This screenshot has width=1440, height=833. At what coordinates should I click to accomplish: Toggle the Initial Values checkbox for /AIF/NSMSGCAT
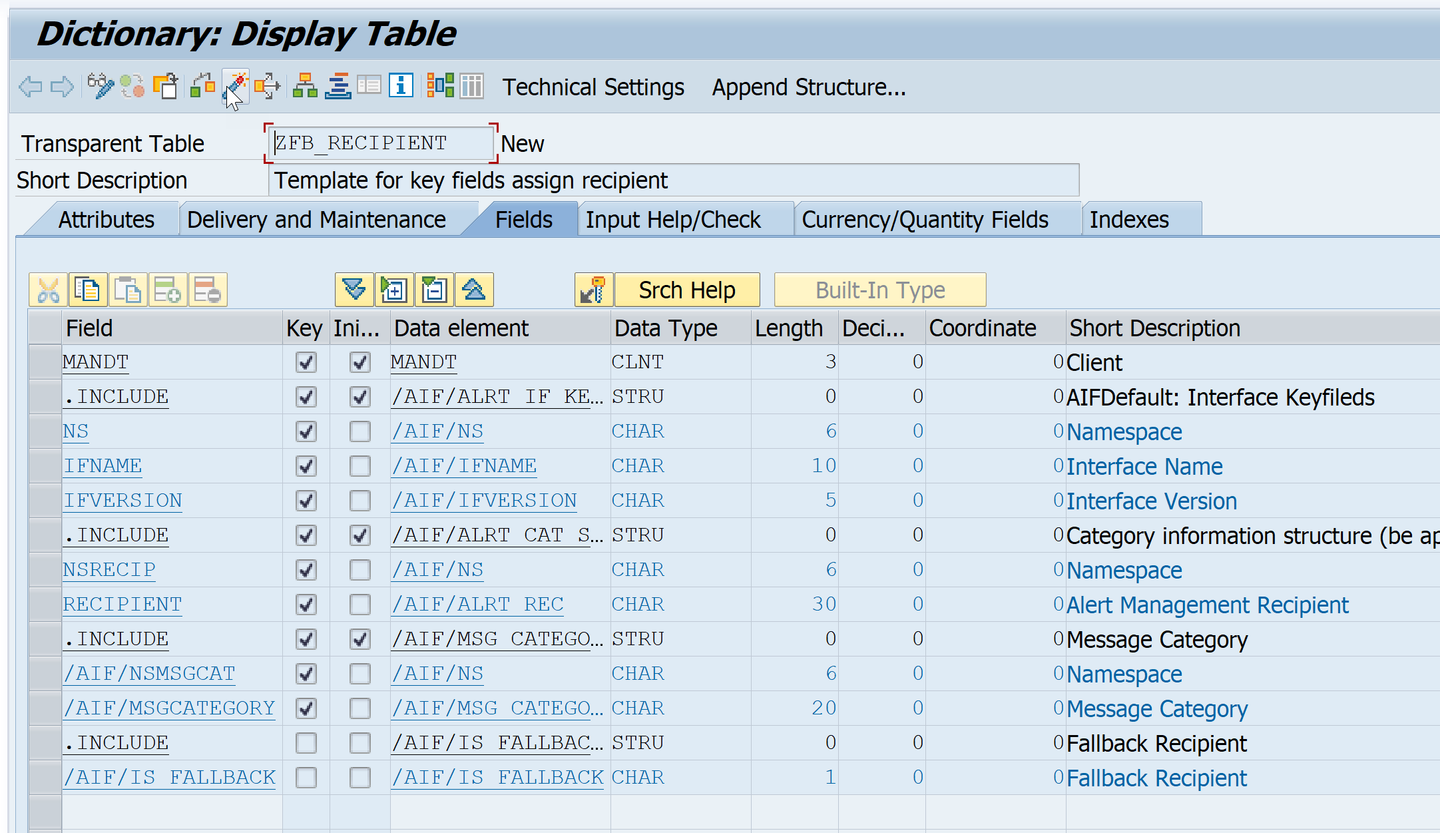[360, 673]
